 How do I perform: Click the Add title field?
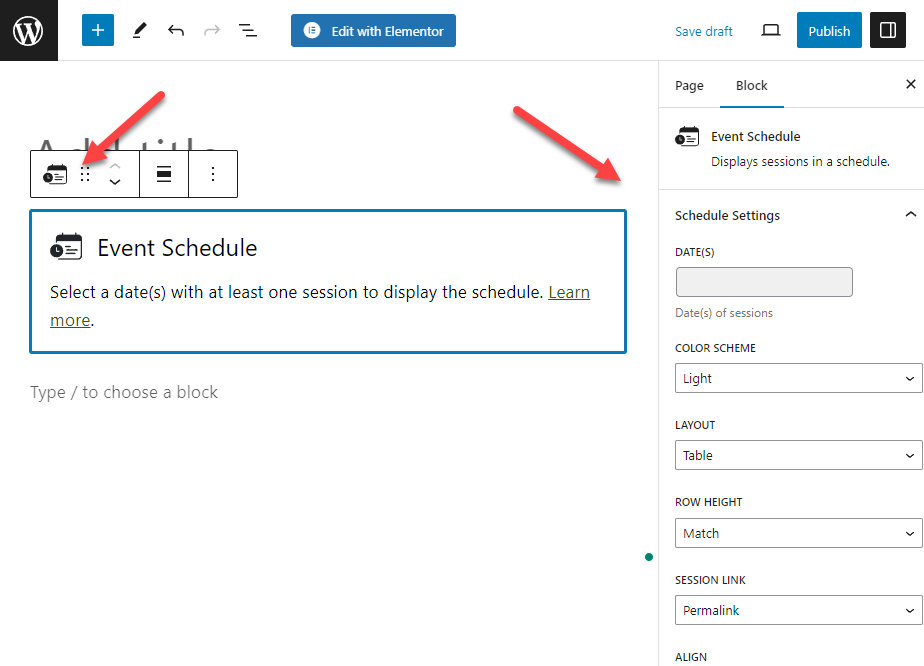point(127,144)
